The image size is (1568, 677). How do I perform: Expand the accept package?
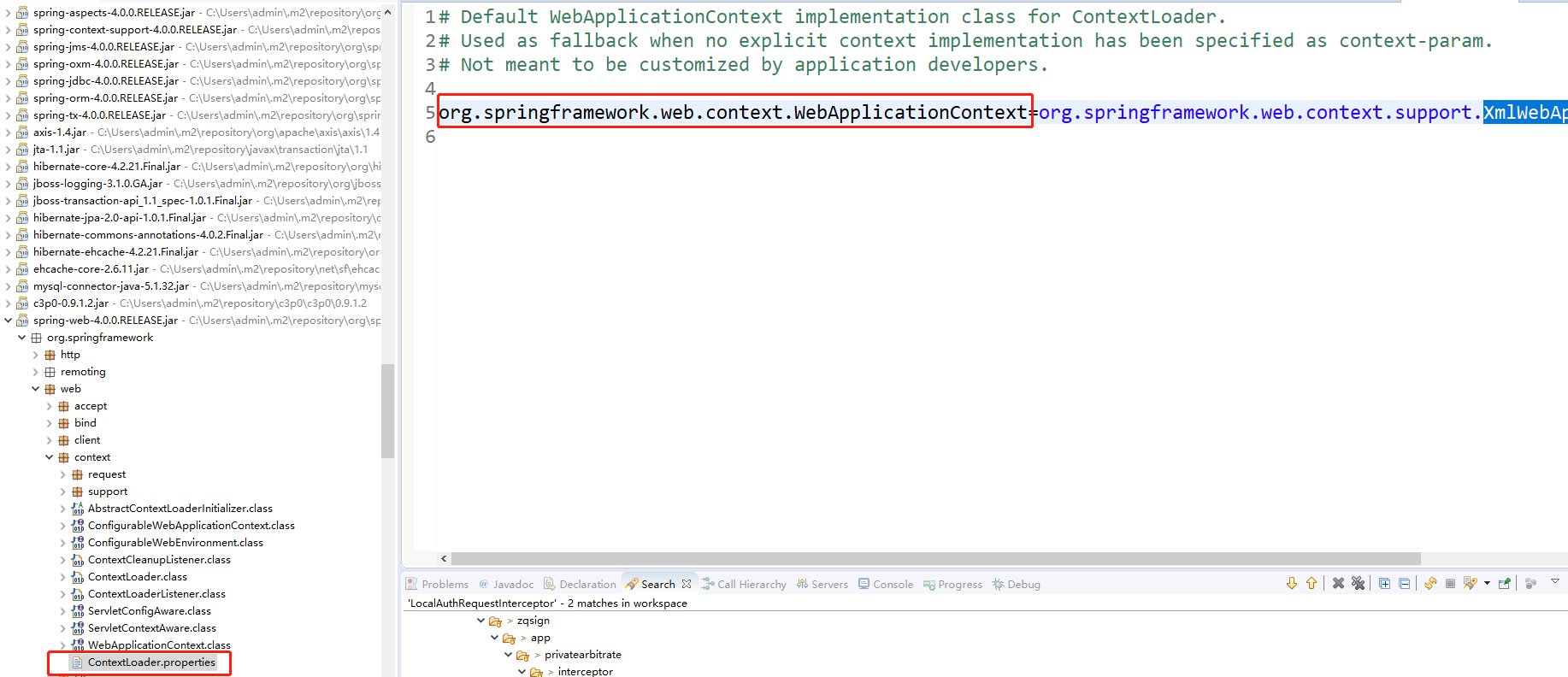click(50, 406)
